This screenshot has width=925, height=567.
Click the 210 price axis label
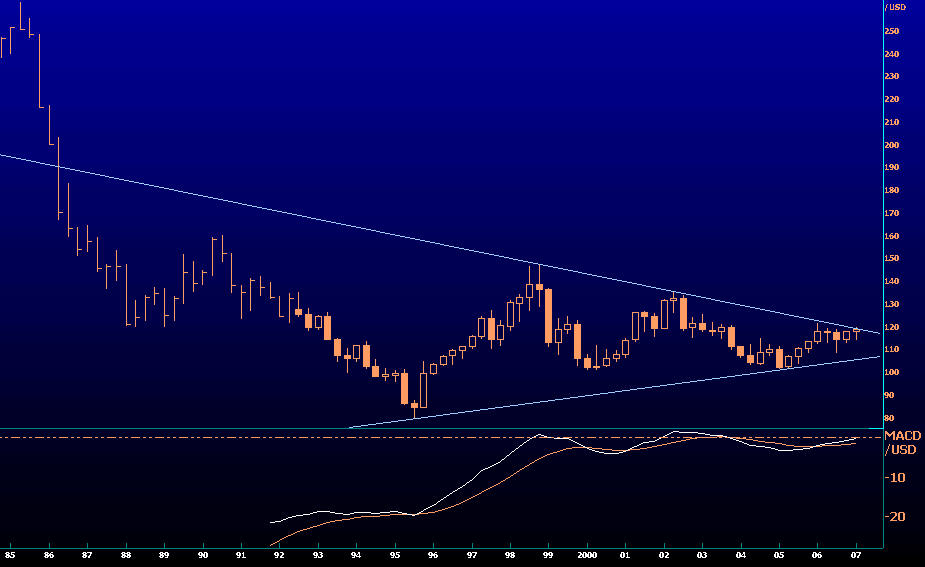point(892,122)
